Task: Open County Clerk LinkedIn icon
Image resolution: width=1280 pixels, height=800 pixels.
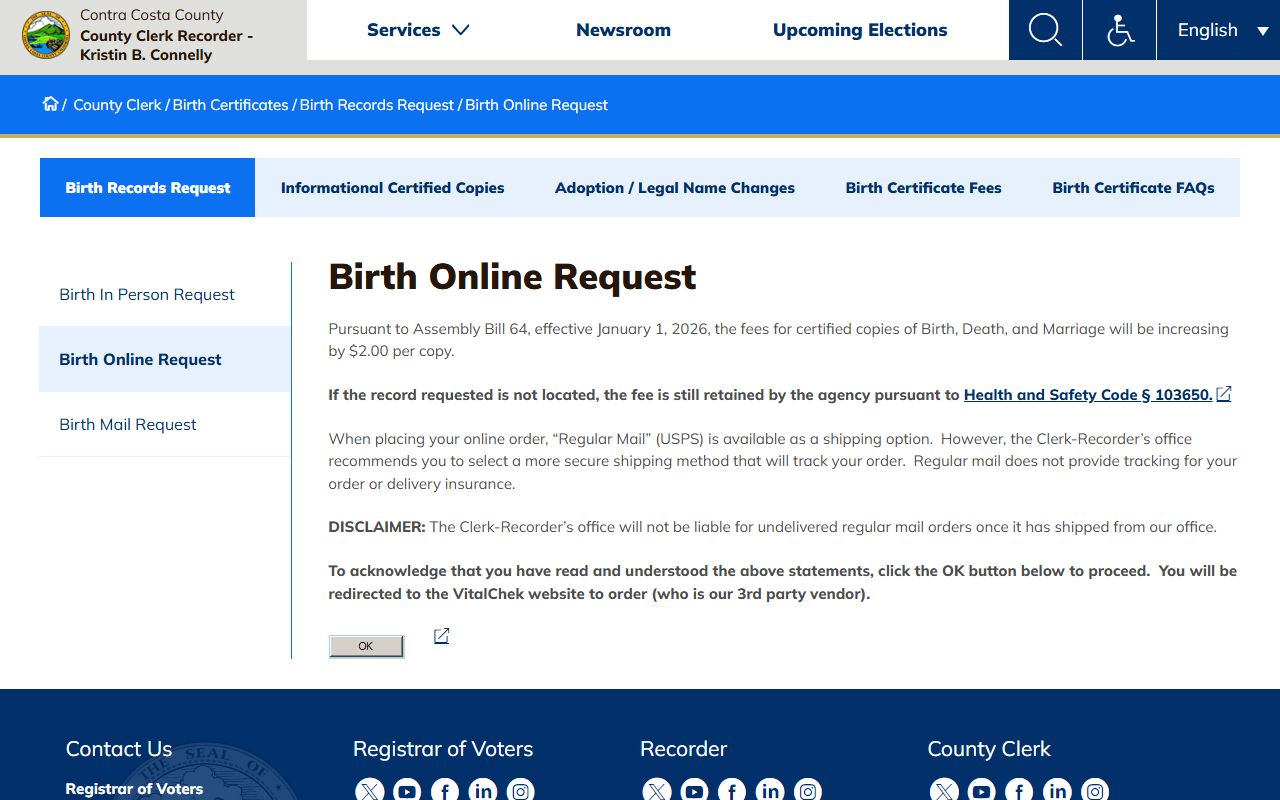Action: tap(1057, 791)
